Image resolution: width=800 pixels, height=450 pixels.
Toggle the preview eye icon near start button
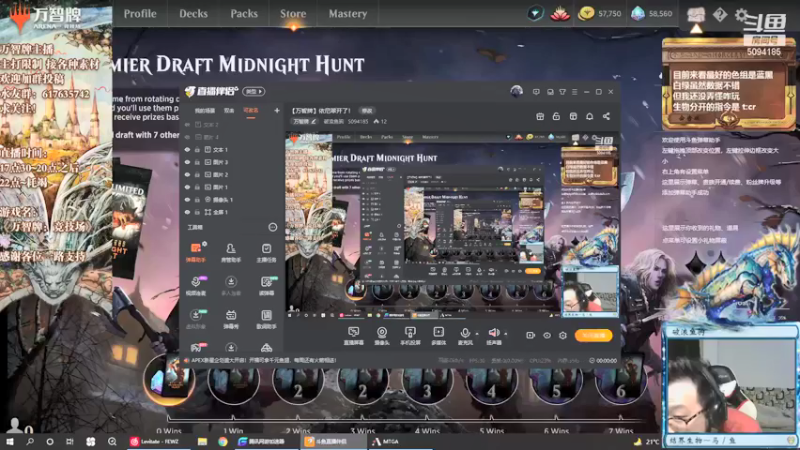click(x=547, y=335)
